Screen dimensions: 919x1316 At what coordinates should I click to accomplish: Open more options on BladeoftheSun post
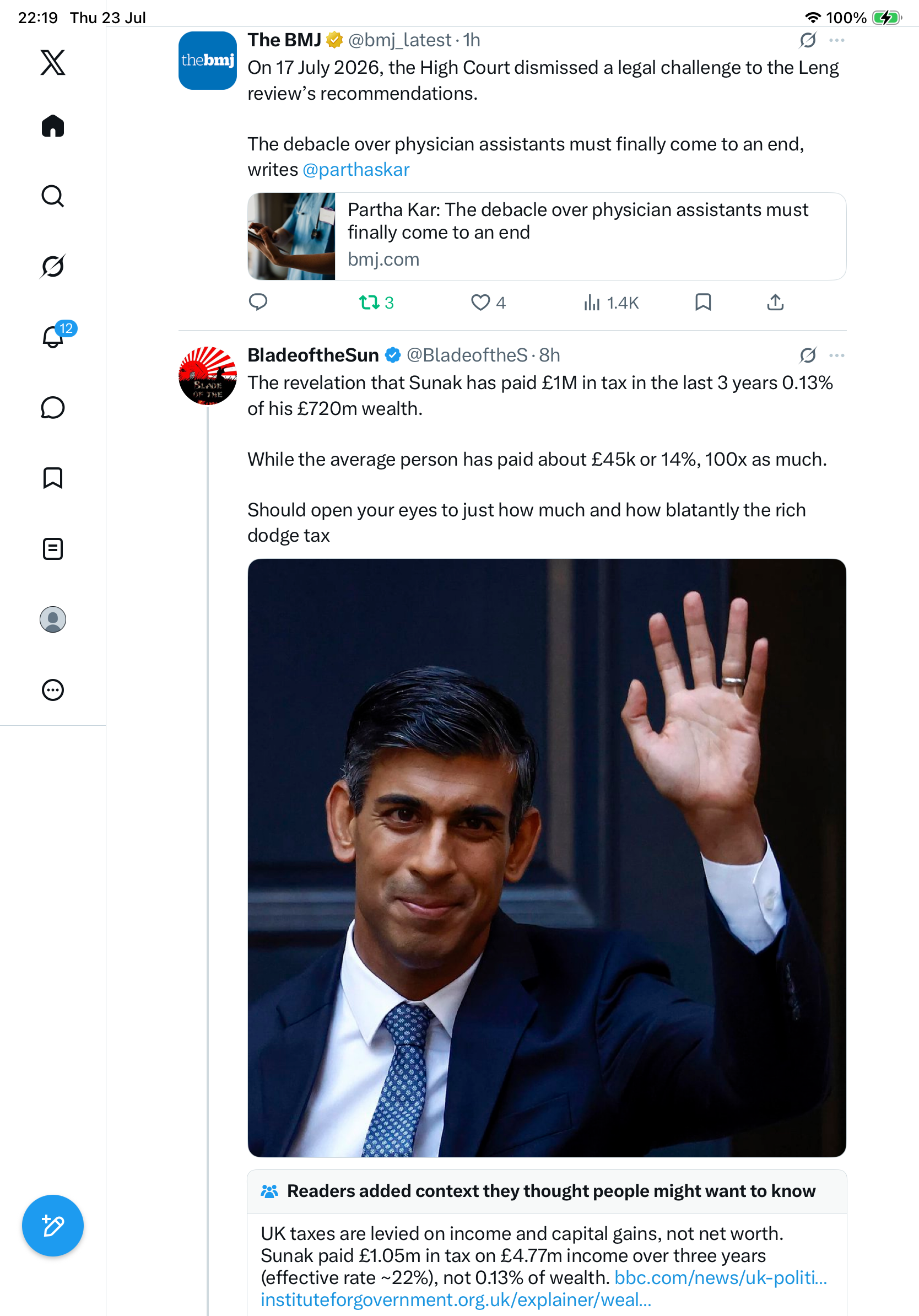tap(837, 355)
